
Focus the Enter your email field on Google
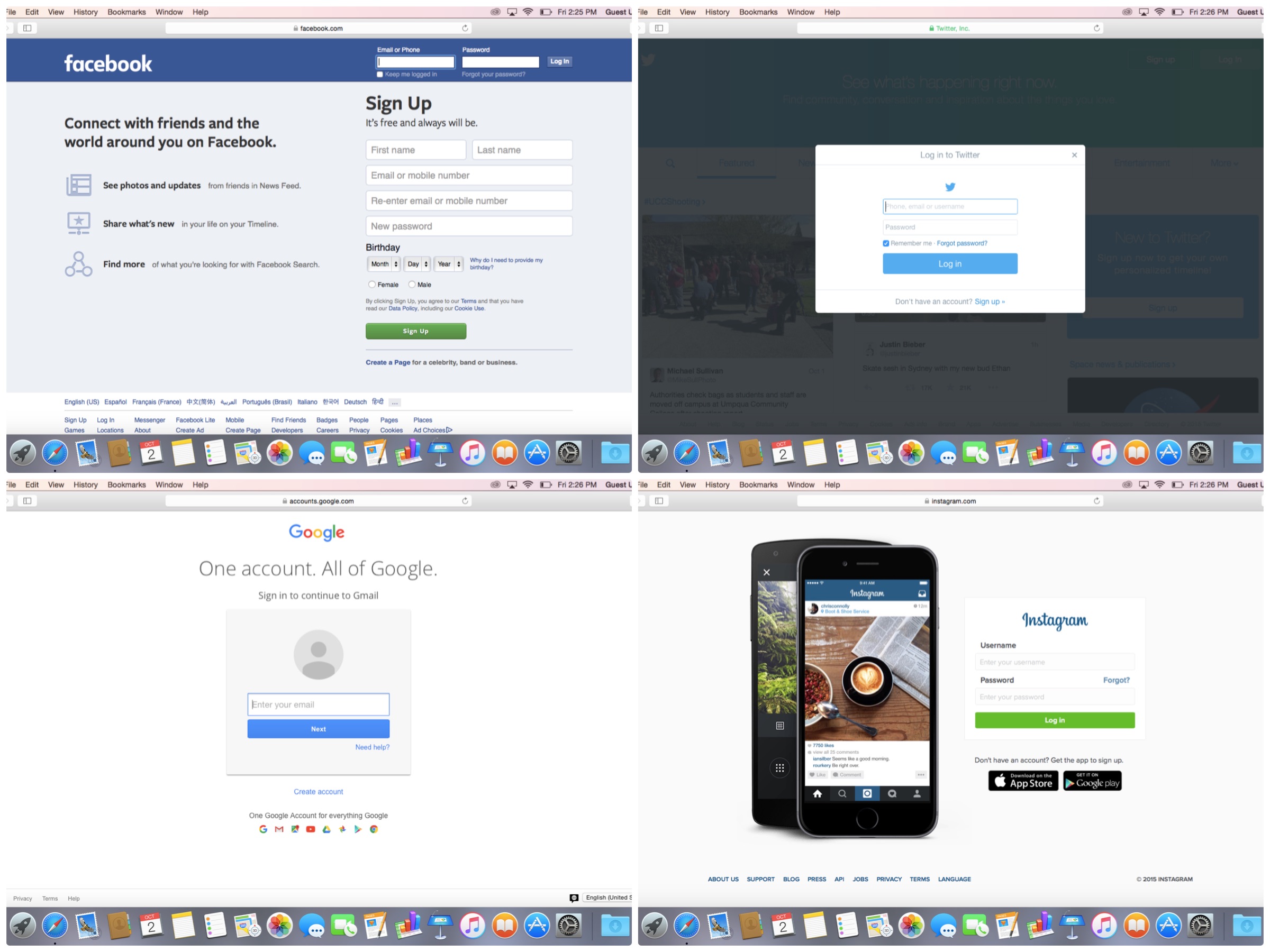coord(318,704)
